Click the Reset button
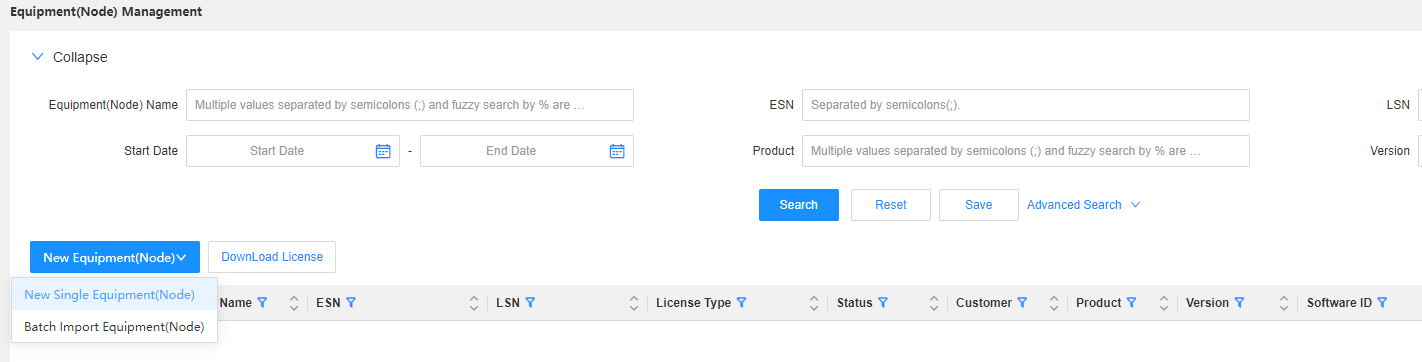The image size is (1422, 362). coord(891,205)
